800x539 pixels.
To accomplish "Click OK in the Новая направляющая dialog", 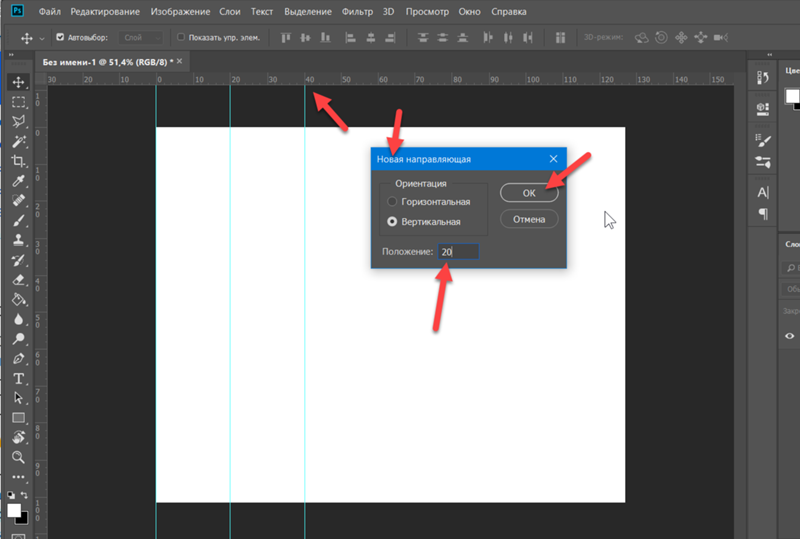I will point(529,192).
